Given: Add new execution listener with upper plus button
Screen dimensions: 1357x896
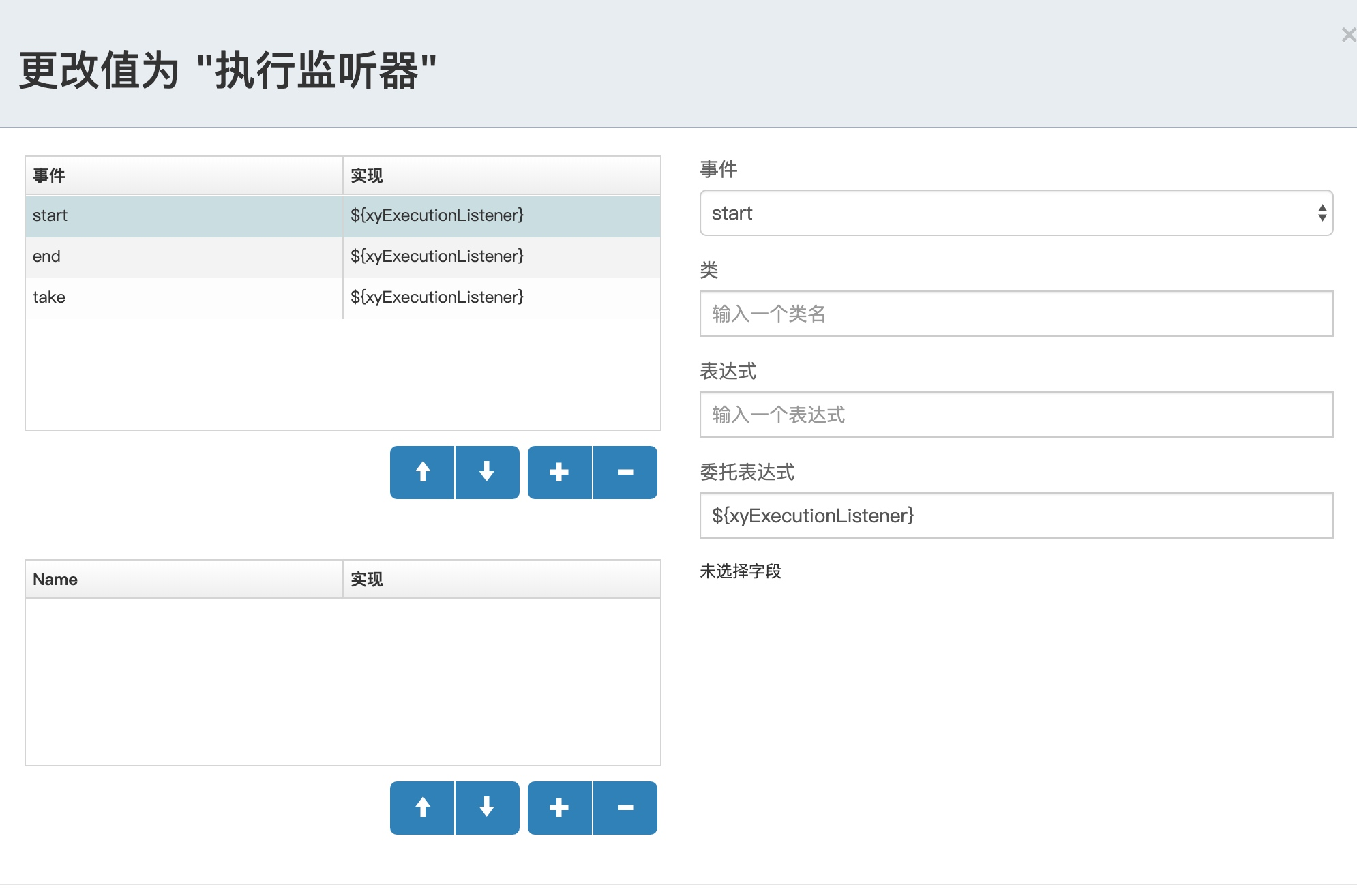Looking at the screenshot, I should 559,473.
